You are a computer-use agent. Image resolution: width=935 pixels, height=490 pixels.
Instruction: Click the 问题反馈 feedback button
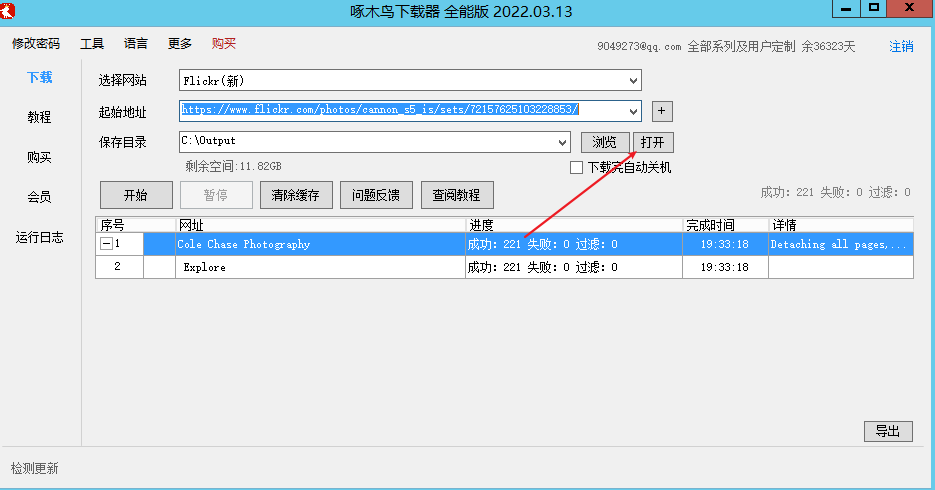[376, 195]
